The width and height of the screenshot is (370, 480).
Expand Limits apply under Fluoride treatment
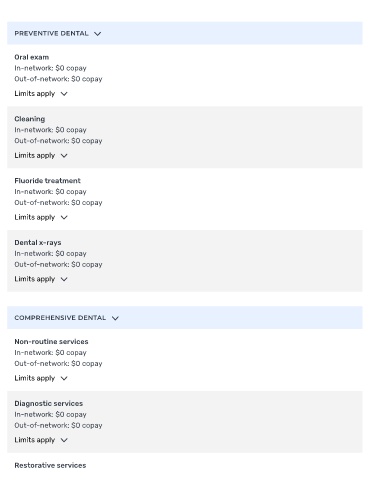41,217
